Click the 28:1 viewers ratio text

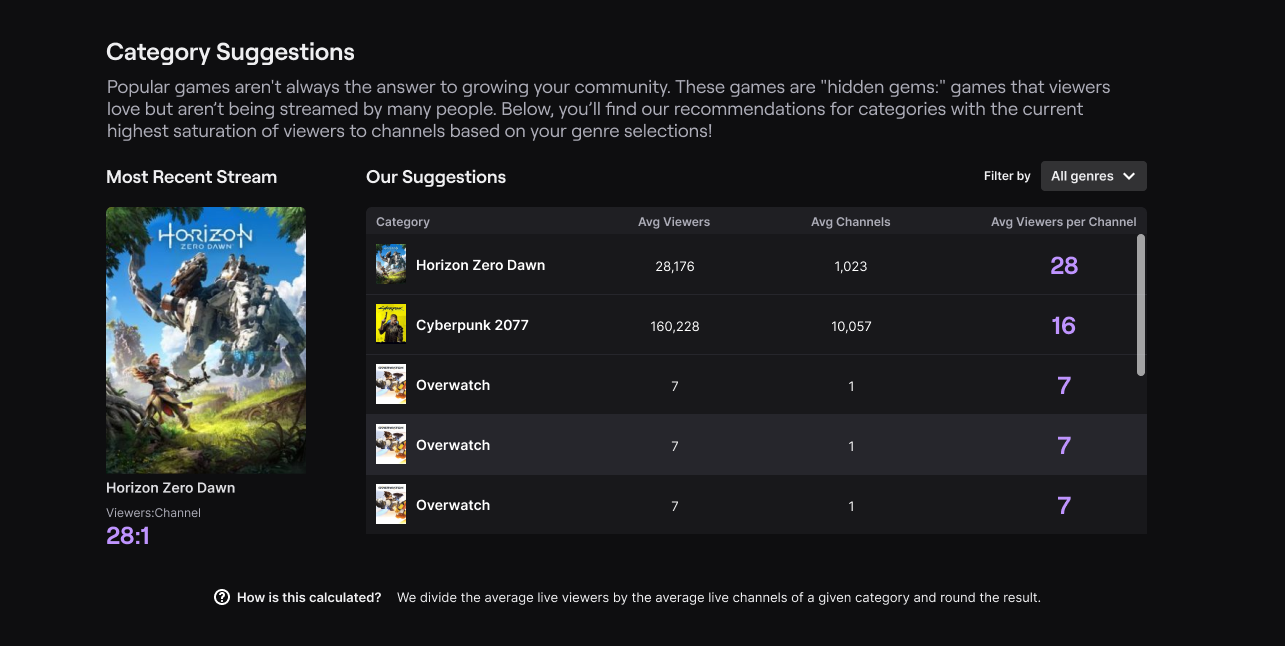(x=128, y=536)
